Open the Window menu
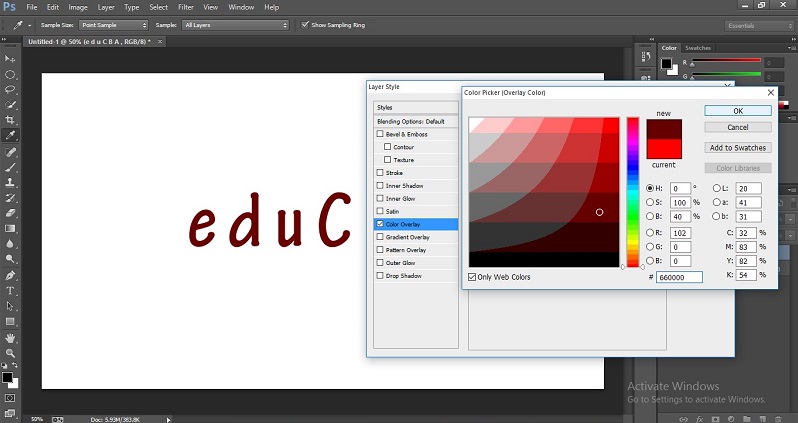 (241, 7)
